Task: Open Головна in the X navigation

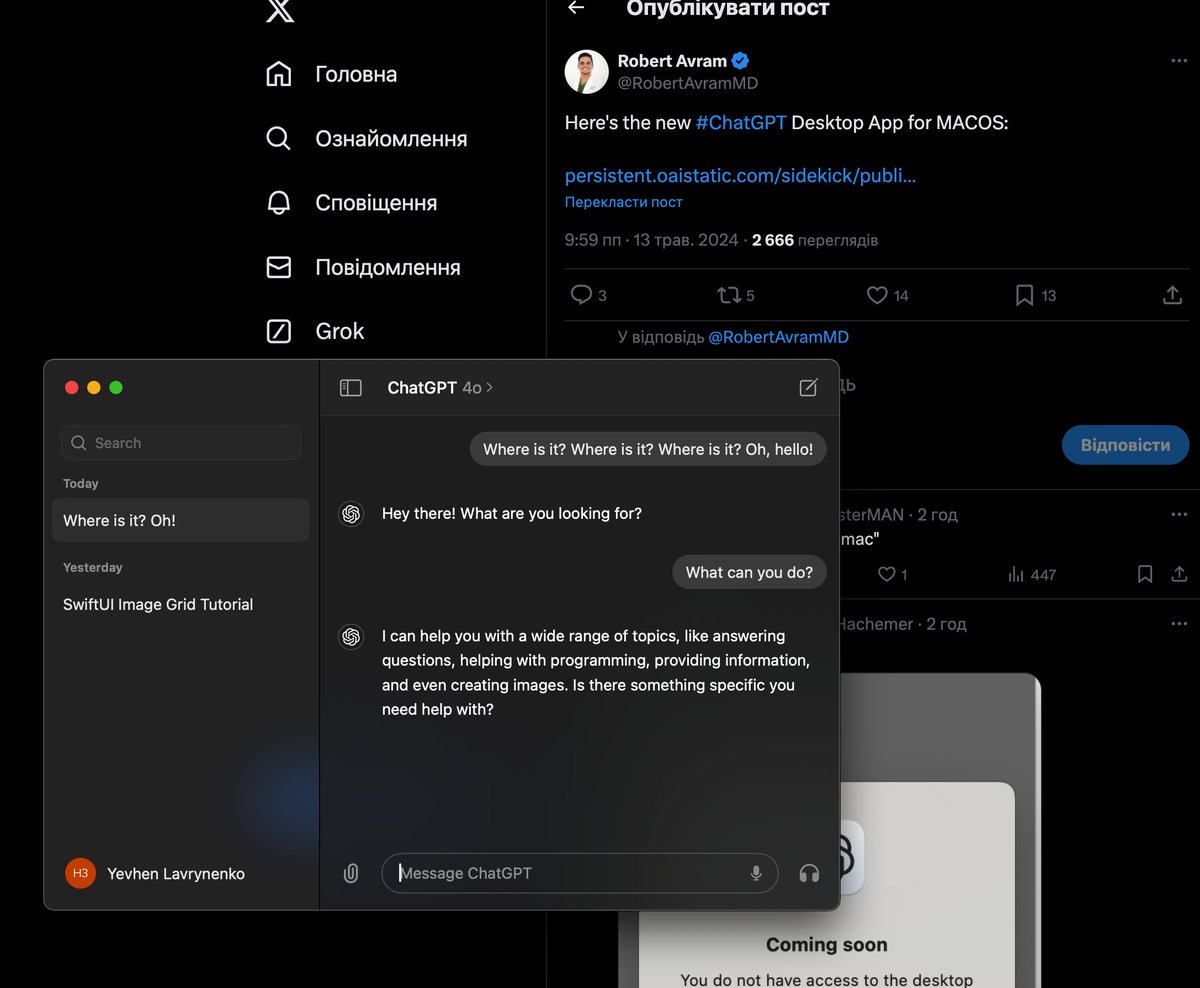Action: 356,73
